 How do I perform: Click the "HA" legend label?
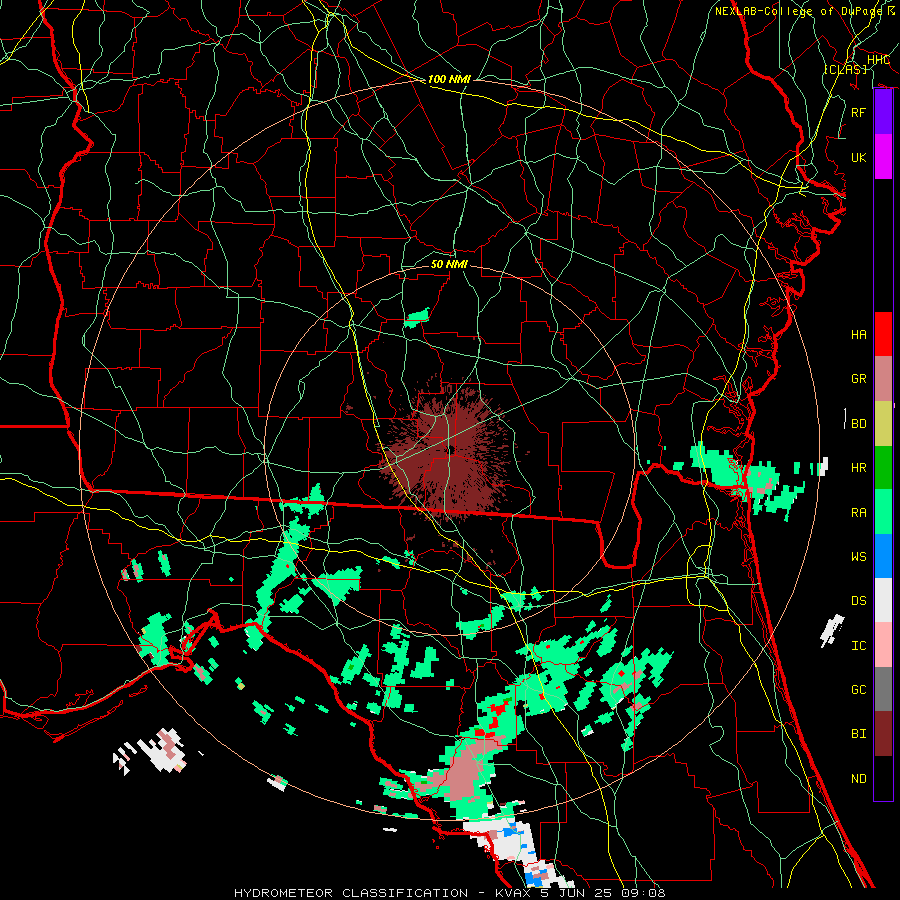pos(859,335)
